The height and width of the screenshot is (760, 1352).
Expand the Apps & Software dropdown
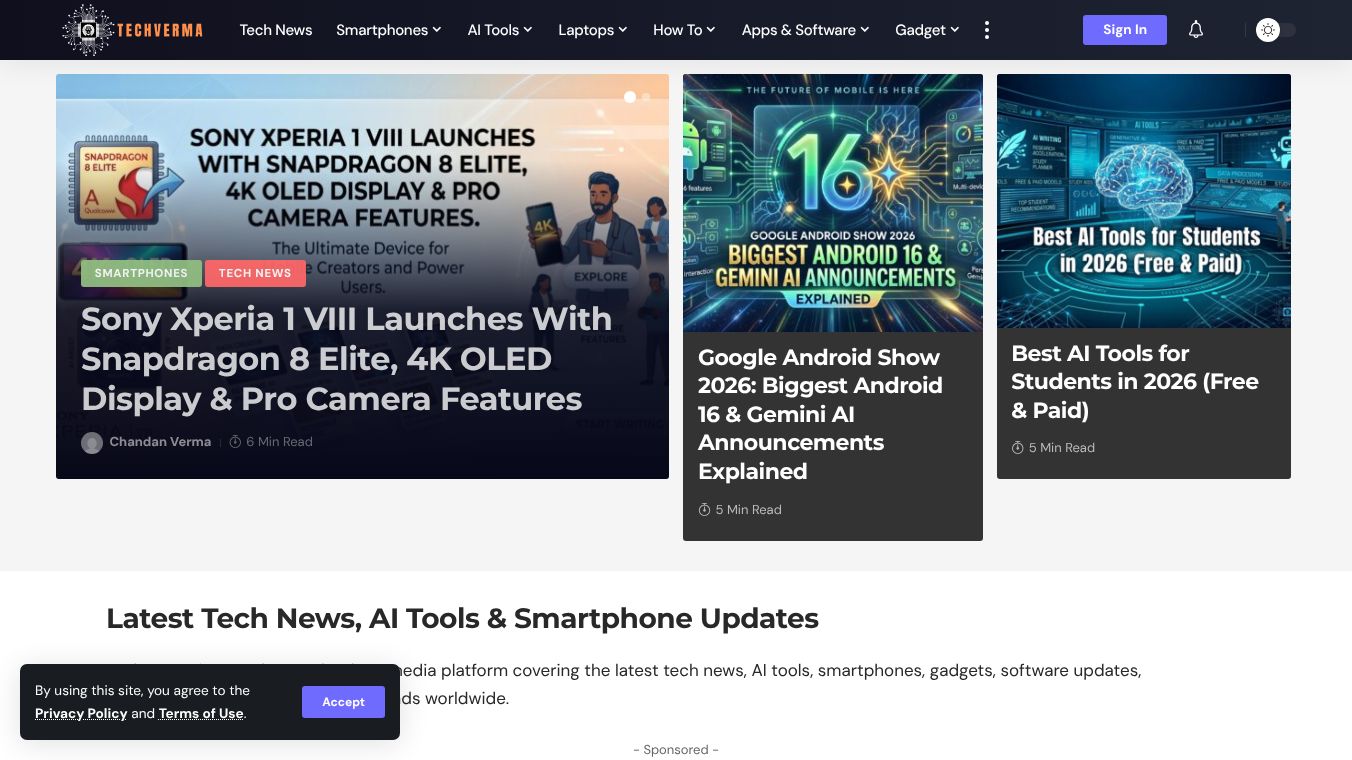(806, 30)
